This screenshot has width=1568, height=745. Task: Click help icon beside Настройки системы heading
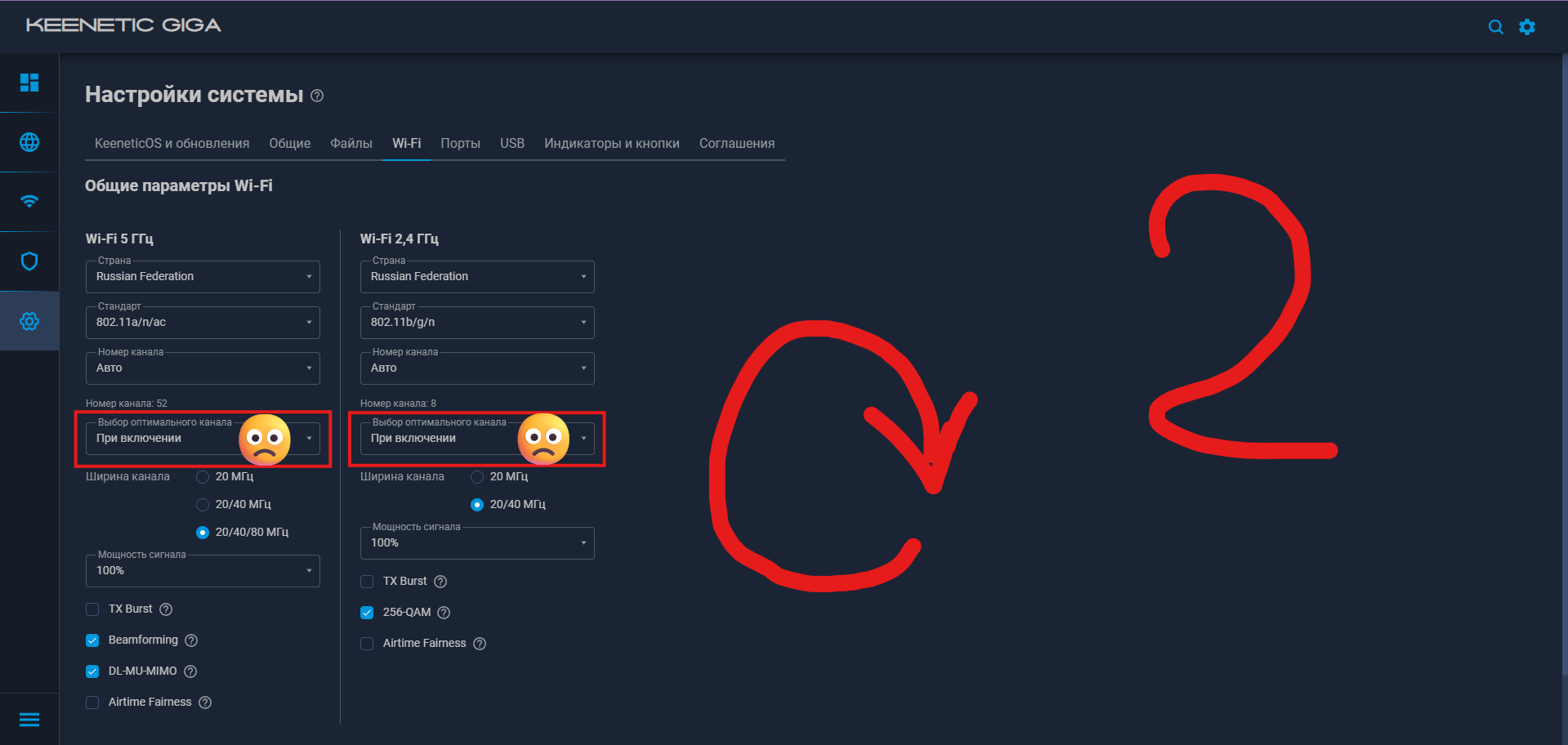[318, 96]
